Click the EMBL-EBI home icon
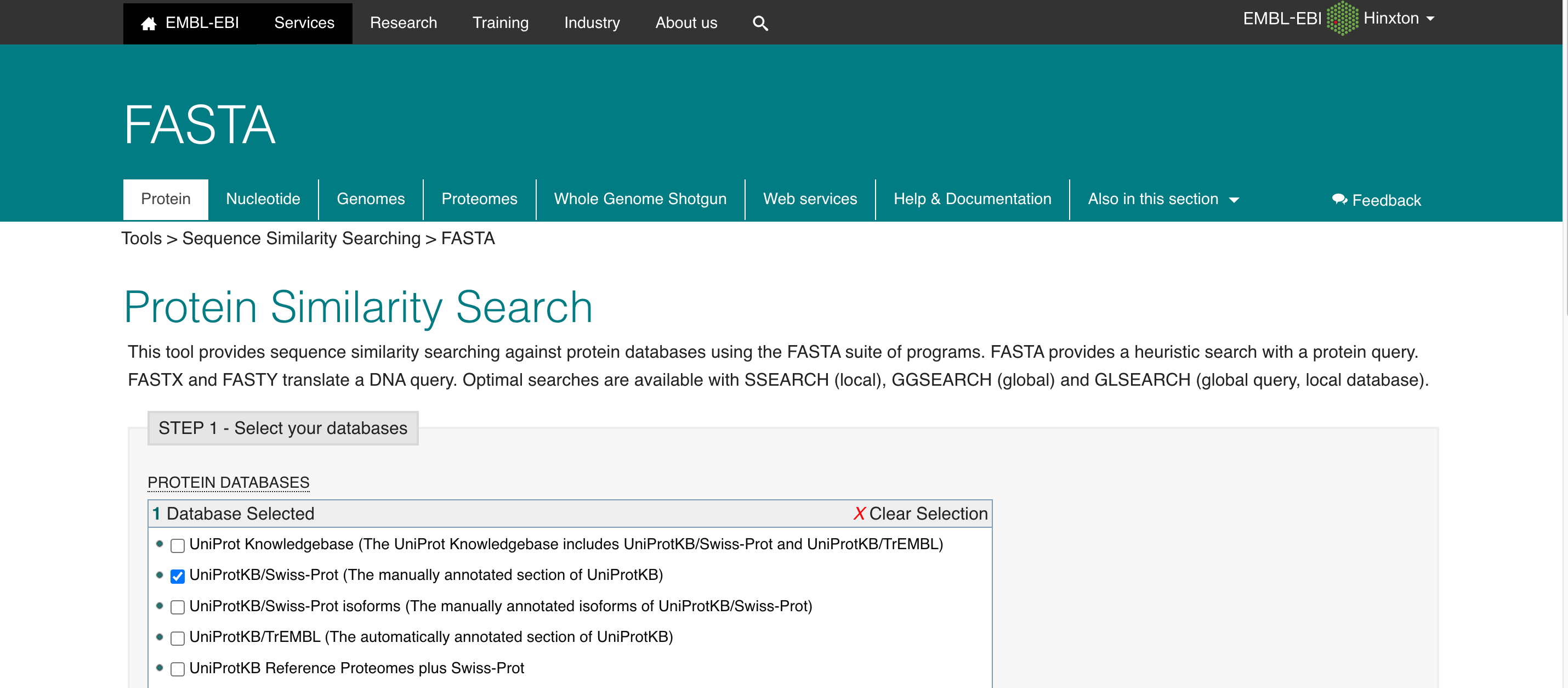Screen dimensions: 1568x688 point(149,23)
